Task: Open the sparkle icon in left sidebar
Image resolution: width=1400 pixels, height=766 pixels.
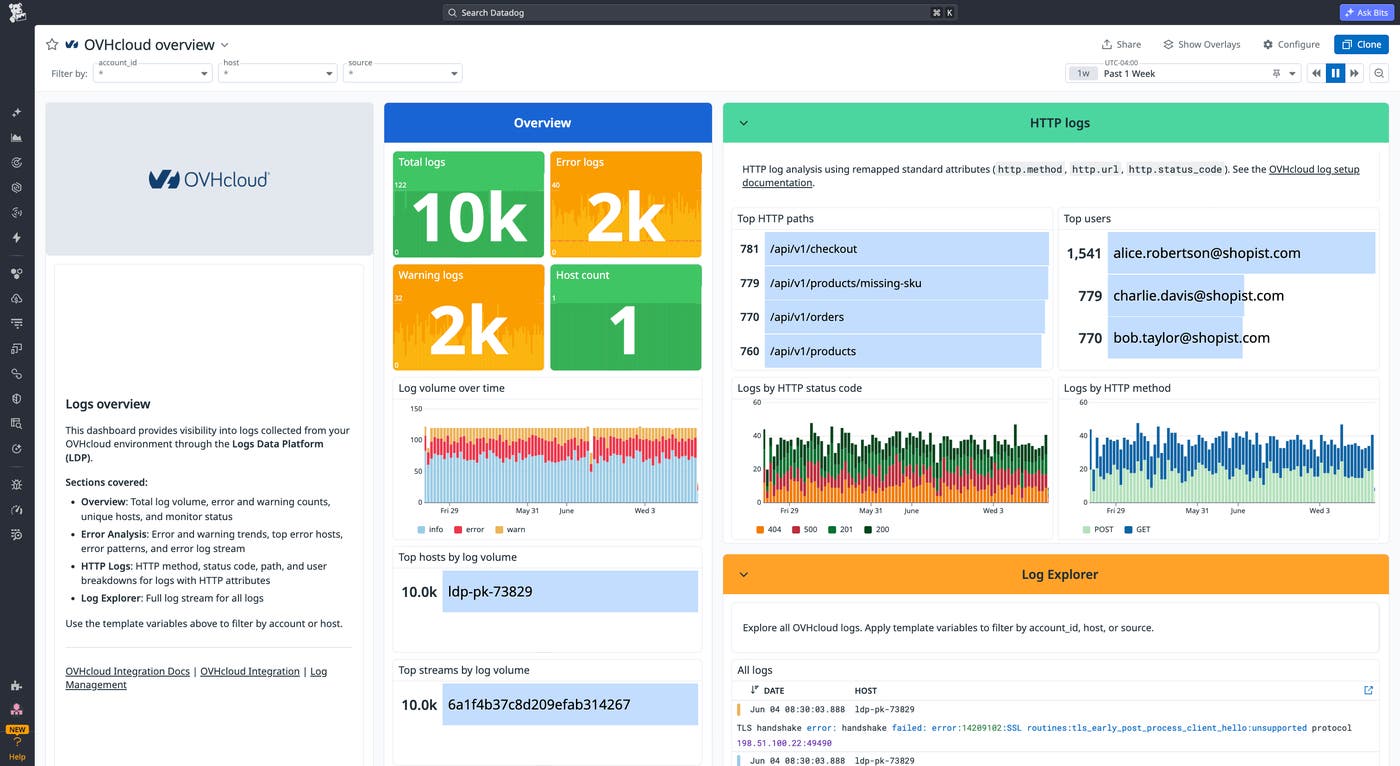Action: [16, 113]
